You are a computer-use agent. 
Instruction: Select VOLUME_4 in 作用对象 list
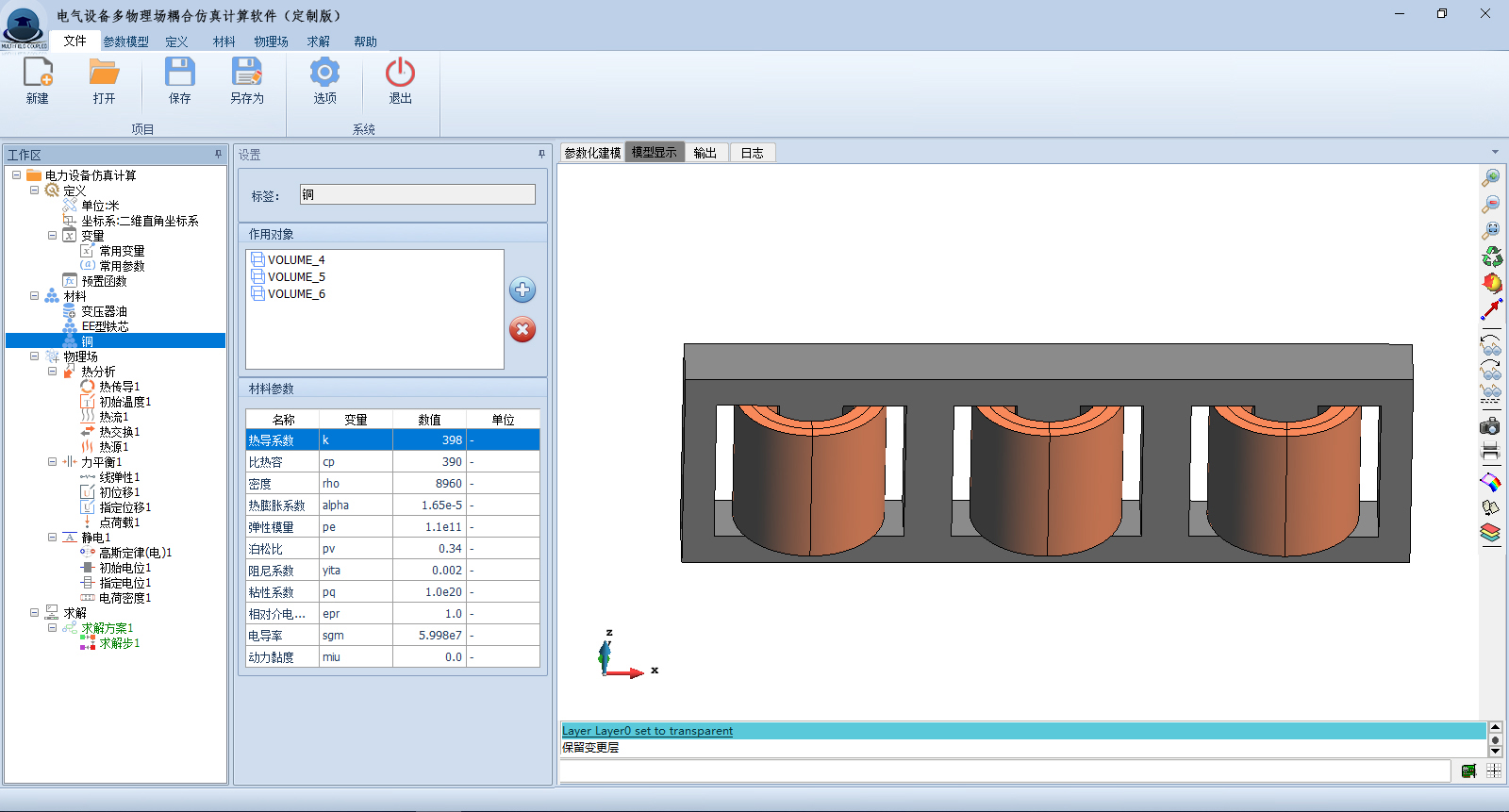click(288, 260)
